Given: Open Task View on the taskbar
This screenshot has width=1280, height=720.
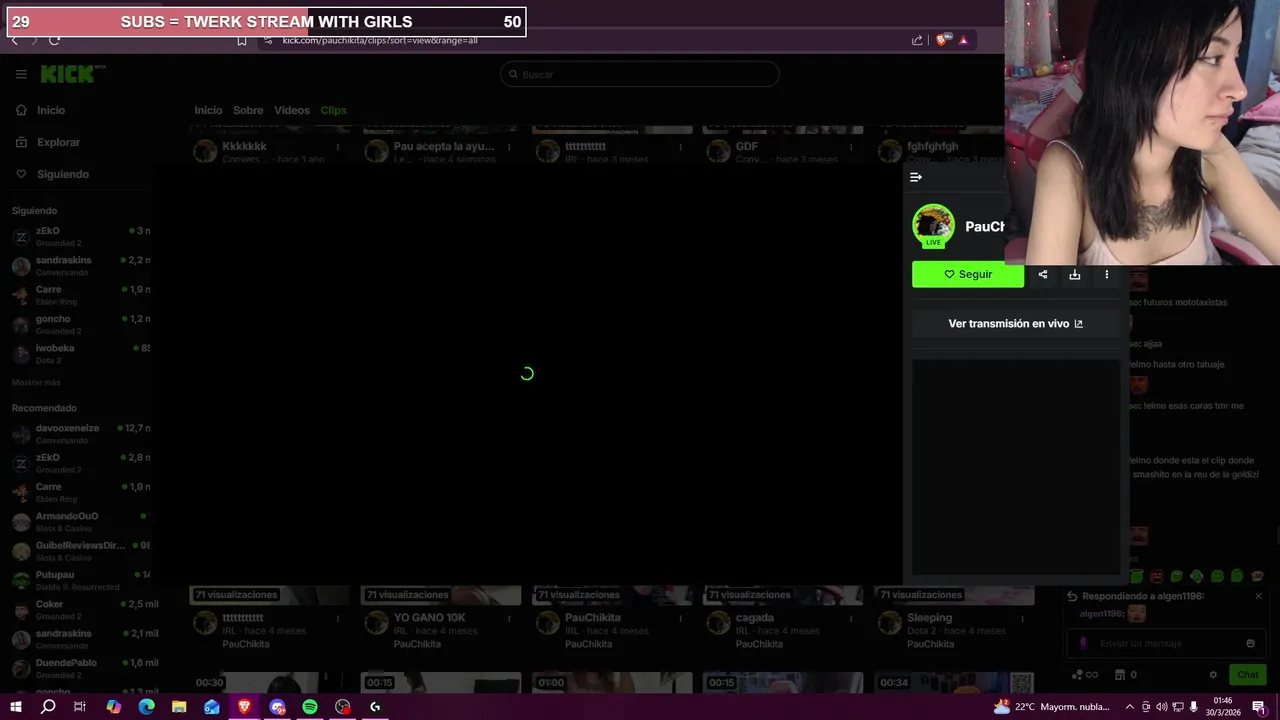Looking at the screenshot, I should (x=80, y=707).
